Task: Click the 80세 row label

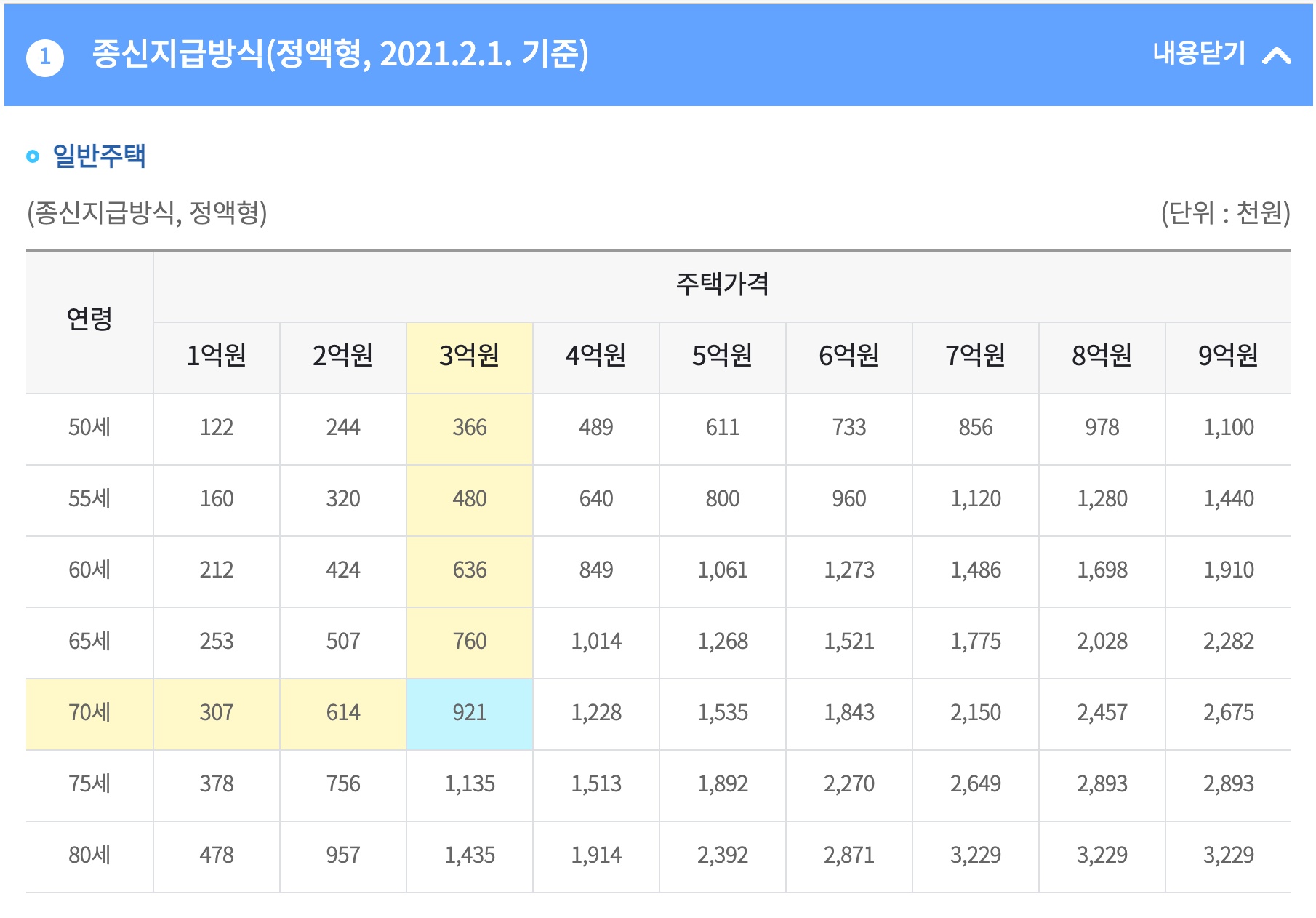Action: tap(89, 855)
